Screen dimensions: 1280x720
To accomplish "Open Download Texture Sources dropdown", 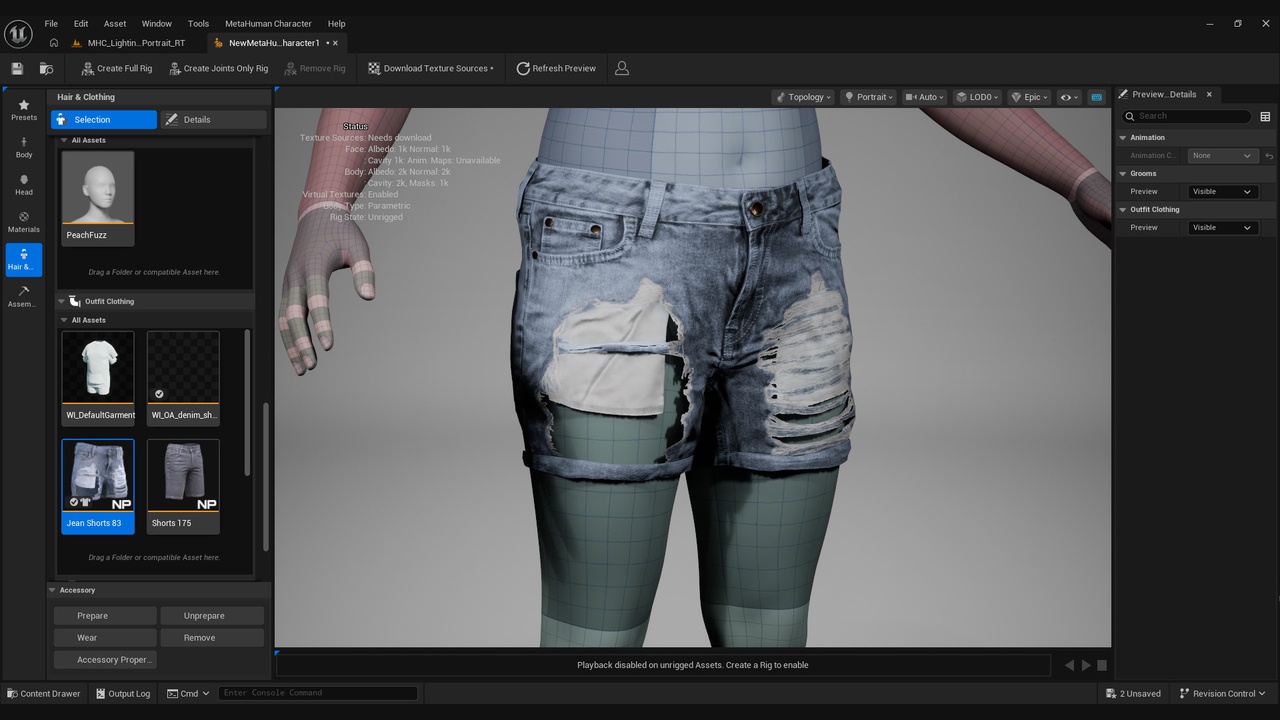I will pos(431,68).
